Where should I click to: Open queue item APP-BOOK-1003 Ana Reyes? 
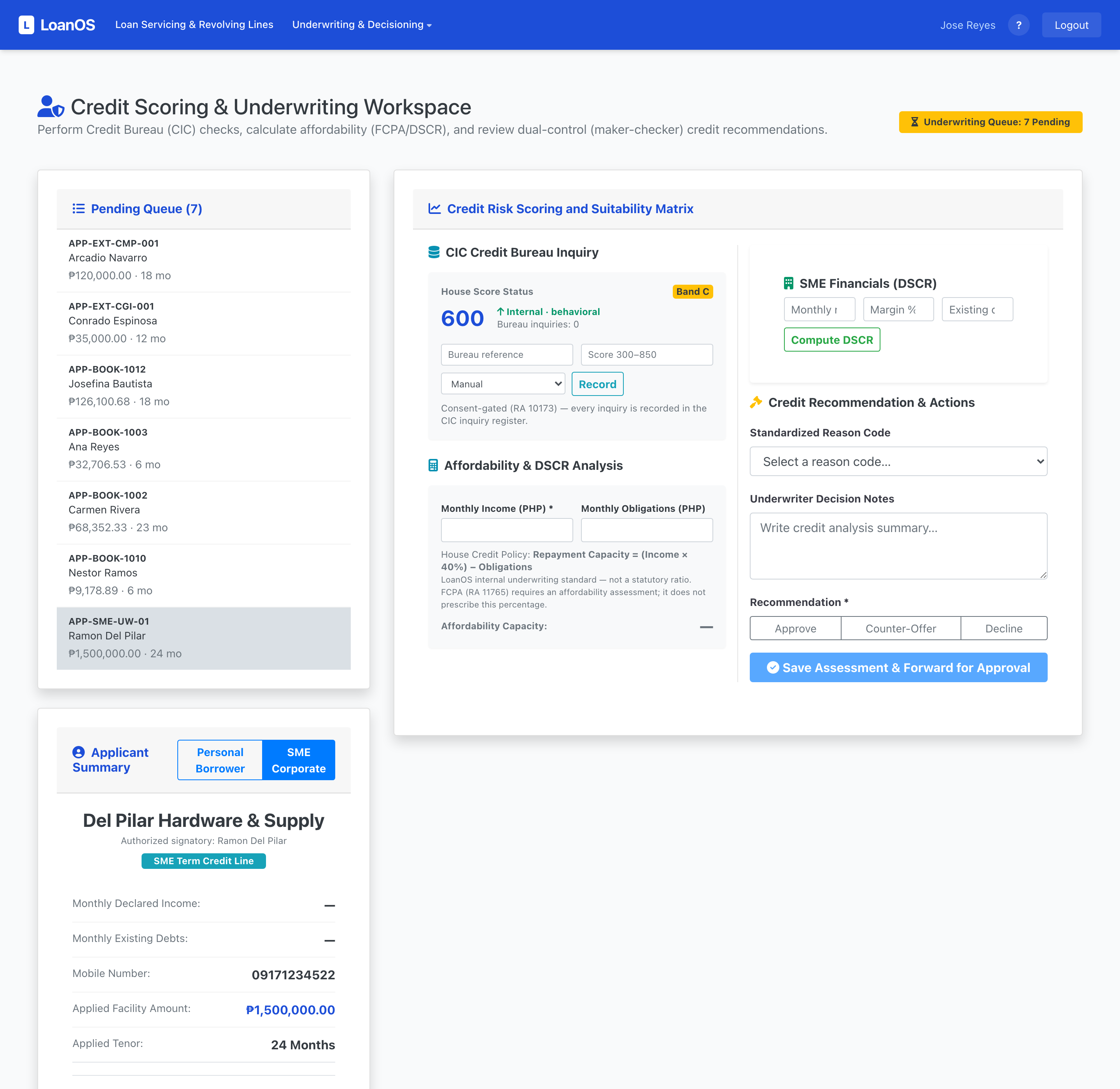[204, 450]
